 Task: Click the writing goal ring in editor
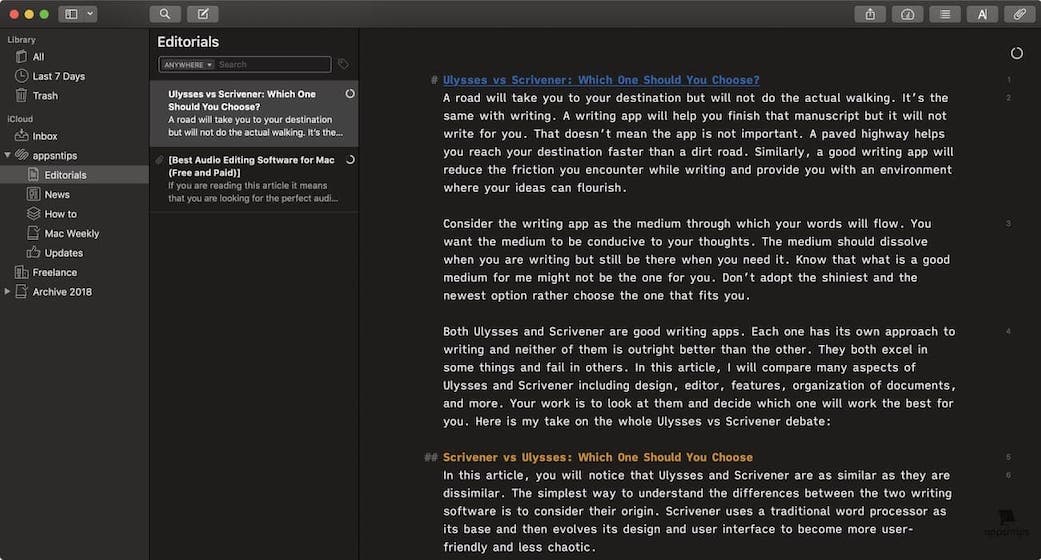tap(1017, 53)
